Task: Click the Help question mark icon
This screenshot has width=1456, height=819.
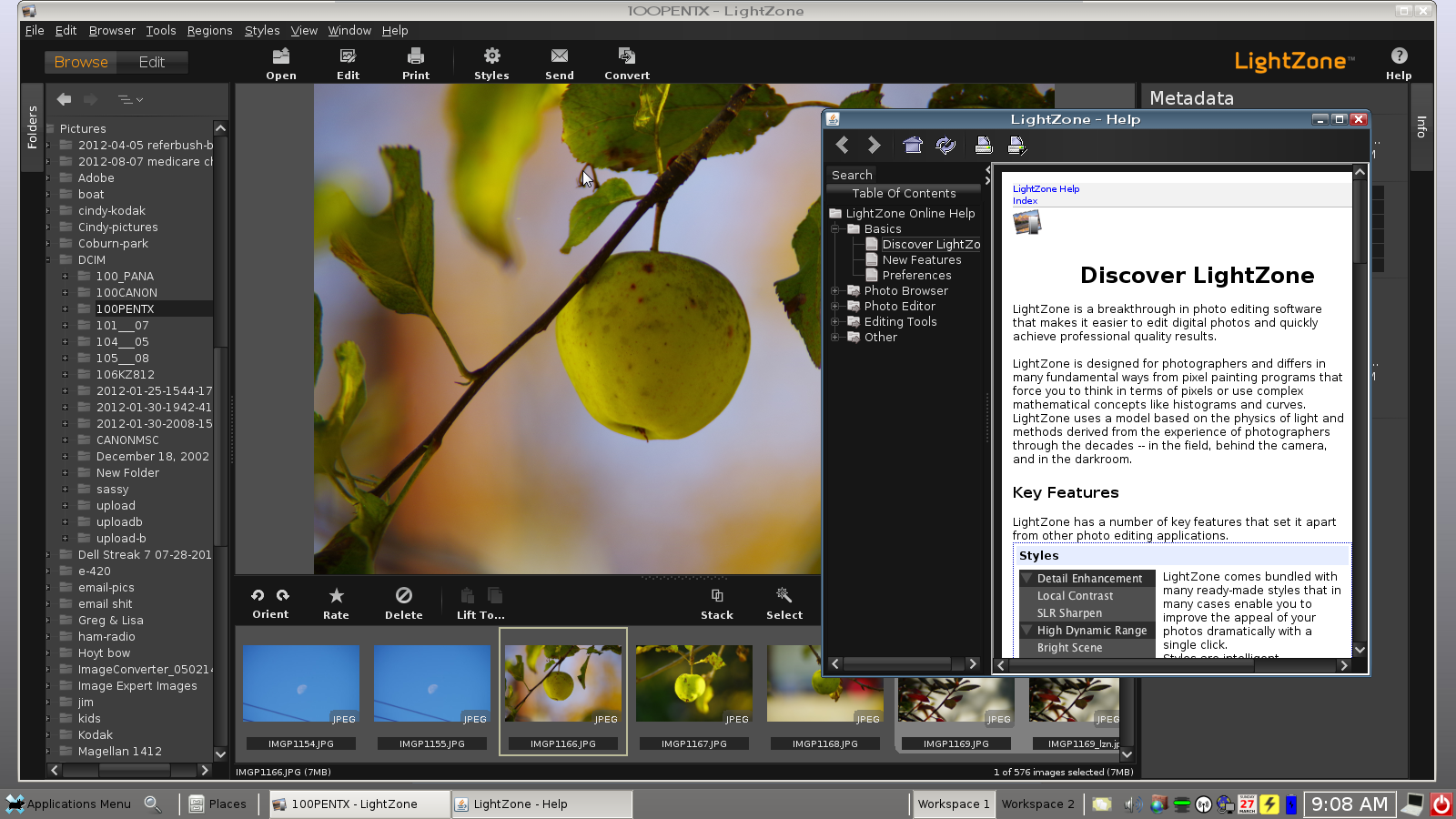Action: (1399, 56)
